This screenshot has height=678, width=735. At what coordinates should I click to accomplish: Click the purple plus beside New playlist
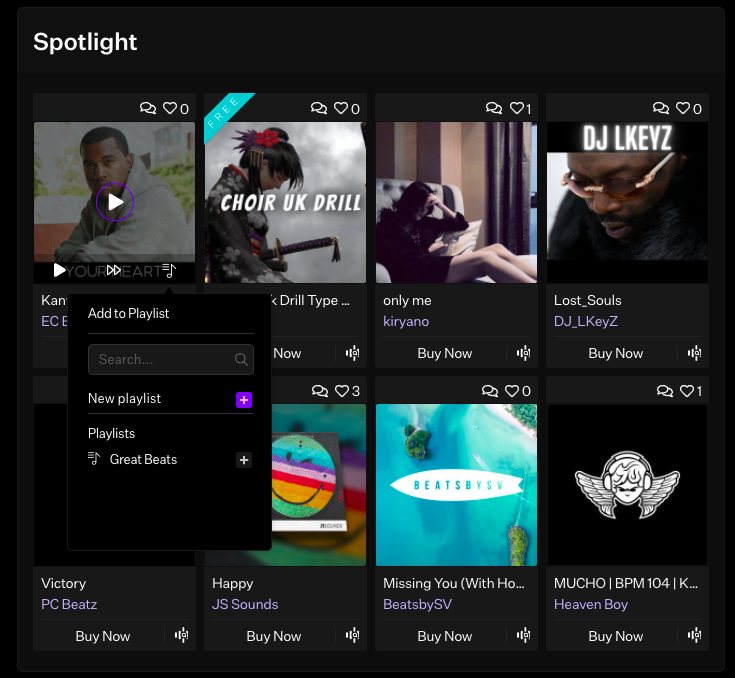click(x=244, y=399)
